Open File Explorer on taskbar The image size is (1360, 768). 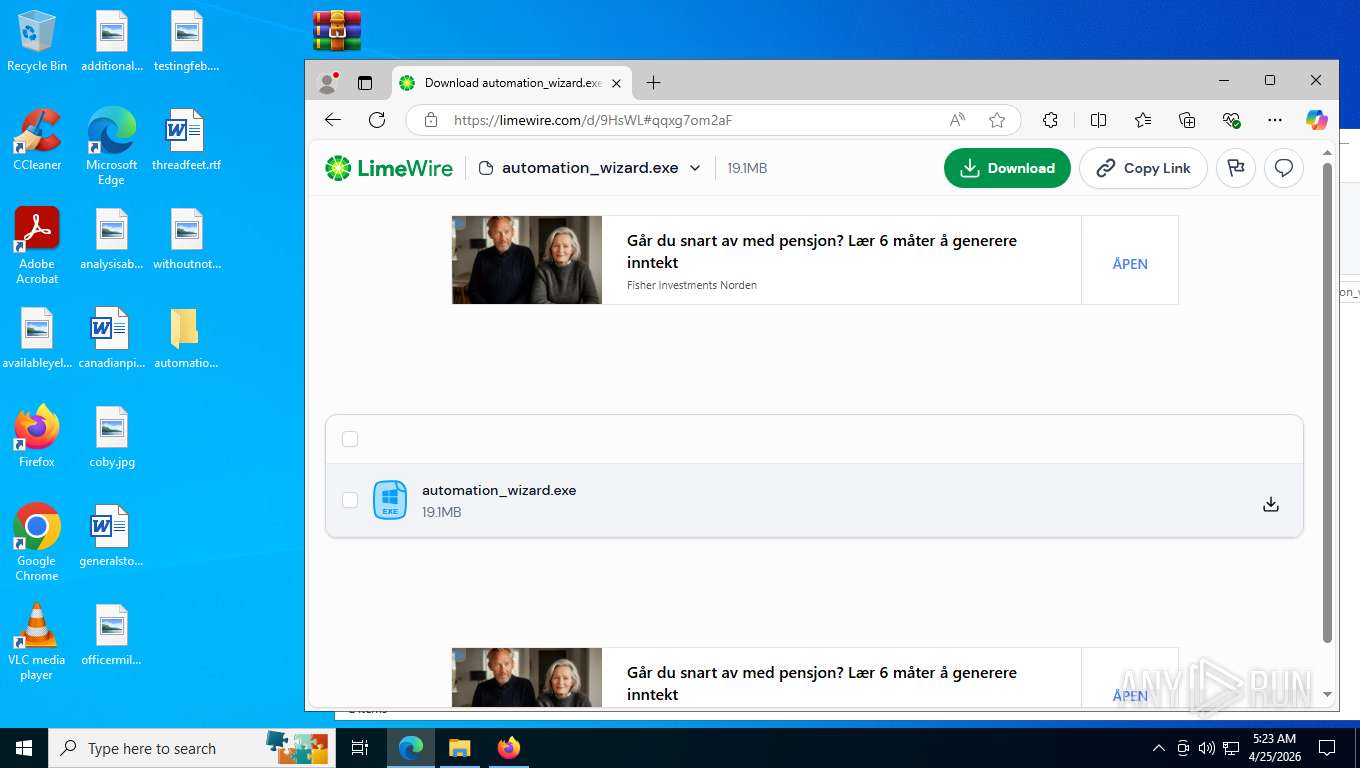pyautogui.click(x=459, y=748)
